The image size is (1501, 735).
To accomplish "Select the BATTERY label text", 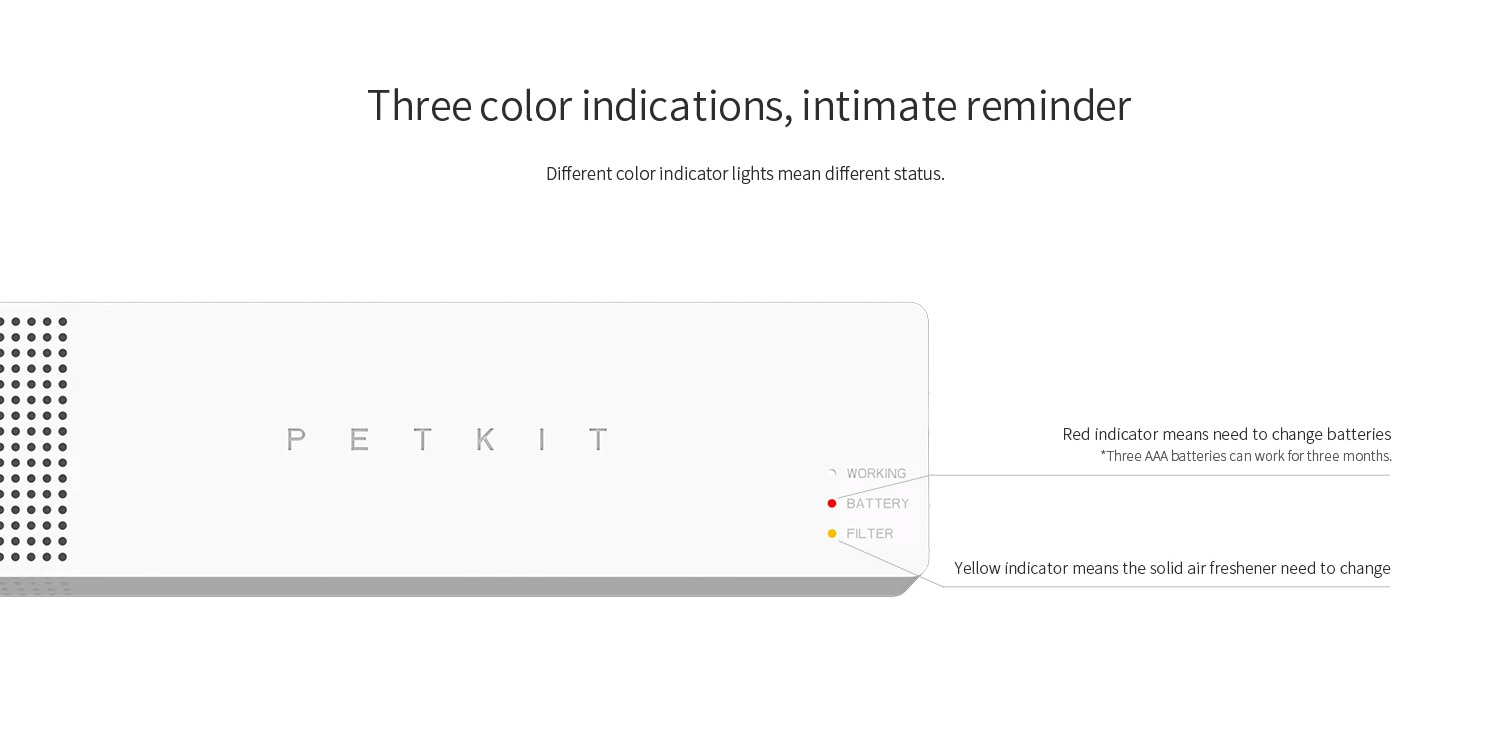I will (x=878, y=503).
